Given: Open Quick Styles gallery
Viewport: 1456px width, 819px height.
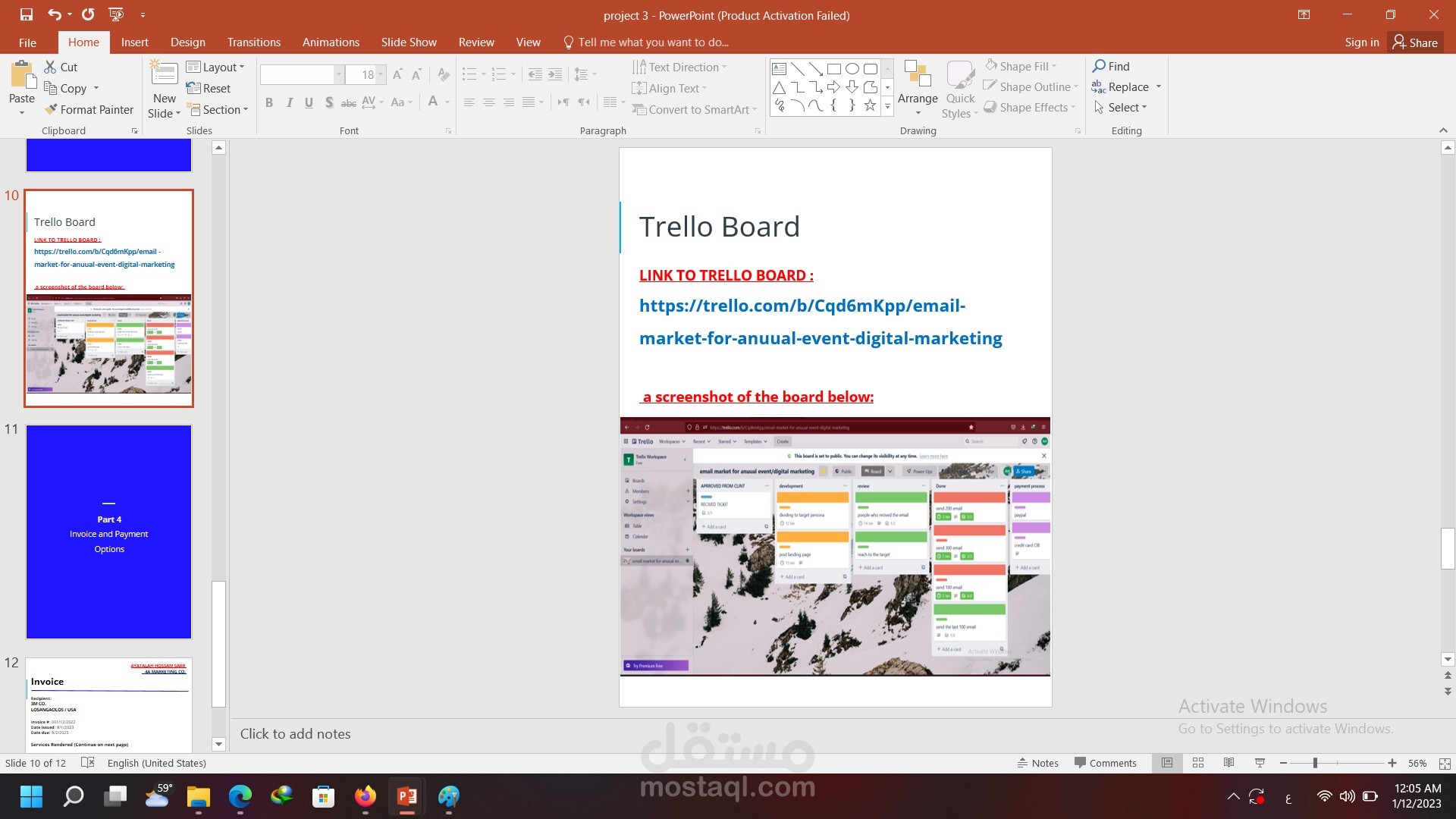Looking at the screenshot, I should [961, 89].
